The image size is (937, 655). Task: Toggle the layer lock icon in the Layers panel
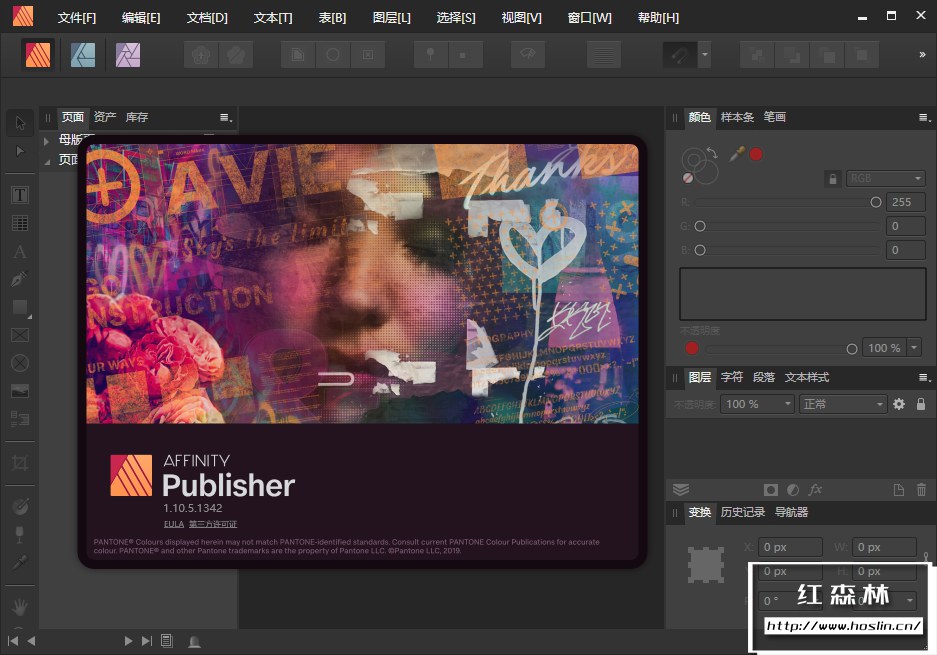921,404
